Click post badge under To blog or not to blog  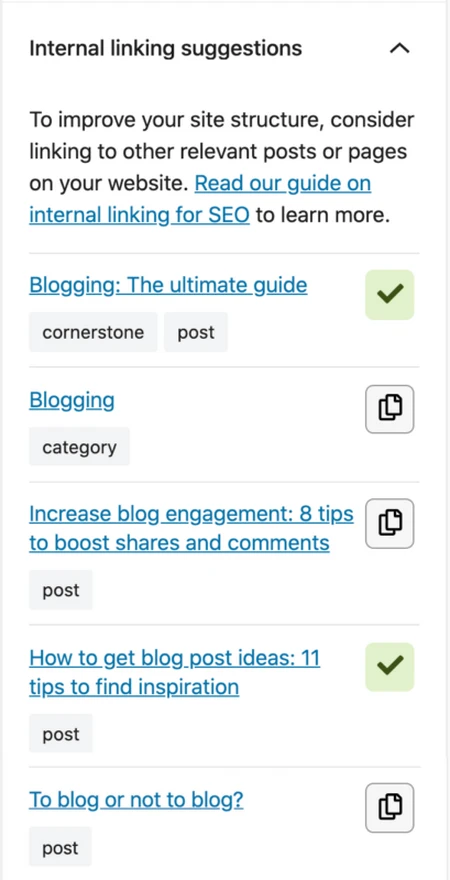(x=61, y=847)
